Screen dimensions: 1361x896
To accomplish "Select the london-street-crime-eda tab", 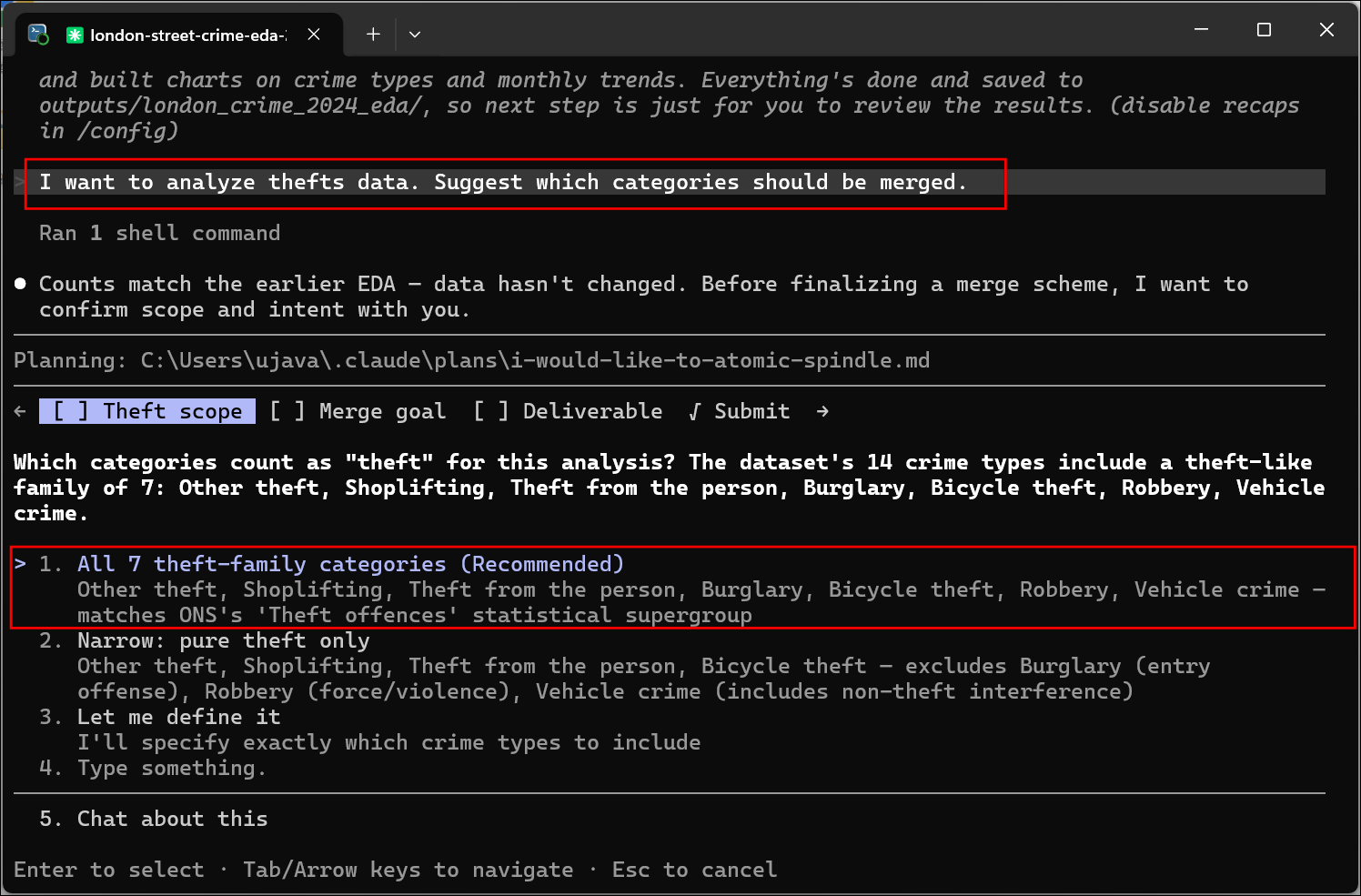I will pos(180,35).
